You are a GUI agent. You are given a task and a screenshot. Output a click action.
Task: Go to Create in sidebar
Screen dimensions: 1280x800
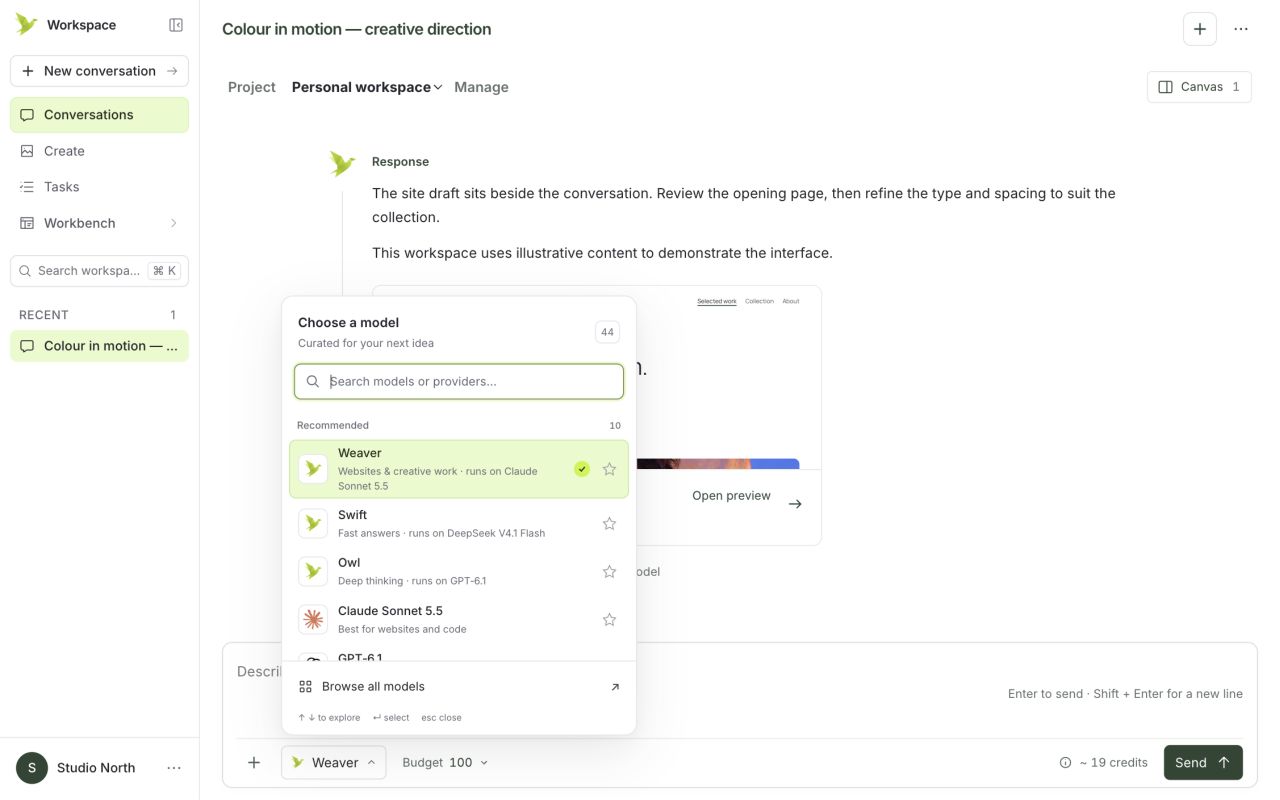click(x=99, y=151)
